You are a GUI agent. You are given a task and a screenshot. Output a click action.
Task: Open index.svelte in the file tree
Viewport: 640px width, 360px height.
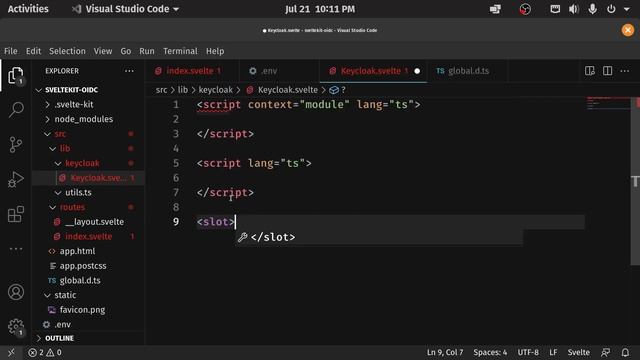[88, 237]
